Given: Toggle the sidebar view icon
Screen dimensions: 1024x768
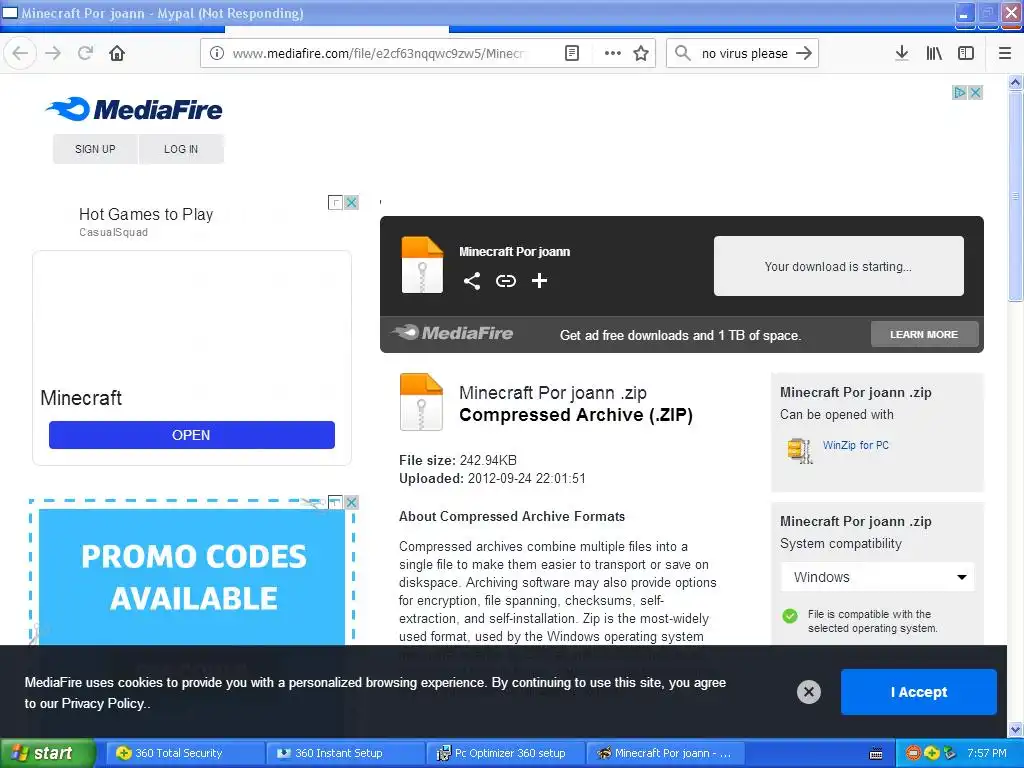Looking at the screenshot, I should click(x=966, y=53).
